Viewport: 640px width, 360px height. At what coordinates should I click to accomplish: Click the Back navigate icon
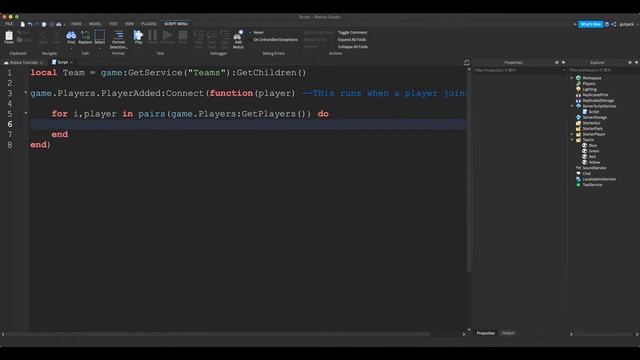point(42,36)
